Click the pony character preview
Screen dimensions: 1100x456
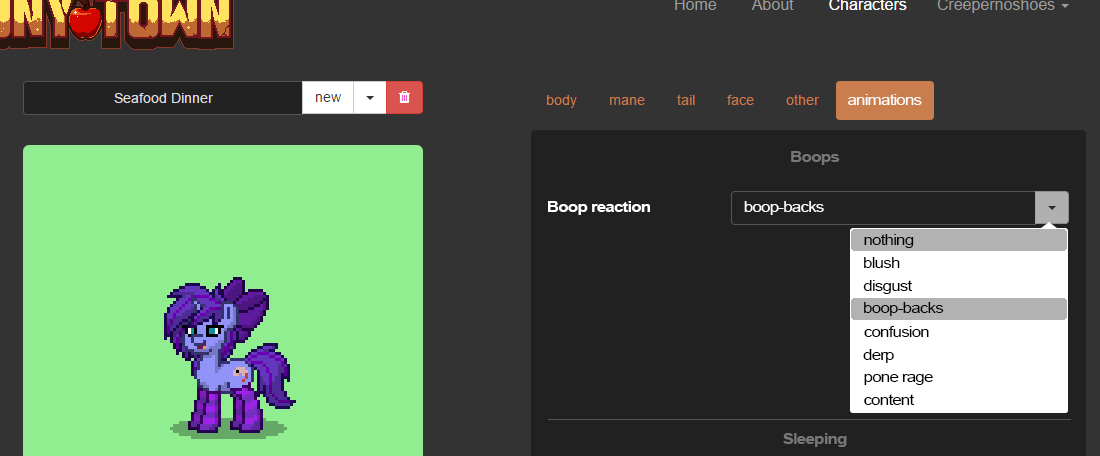229,356
